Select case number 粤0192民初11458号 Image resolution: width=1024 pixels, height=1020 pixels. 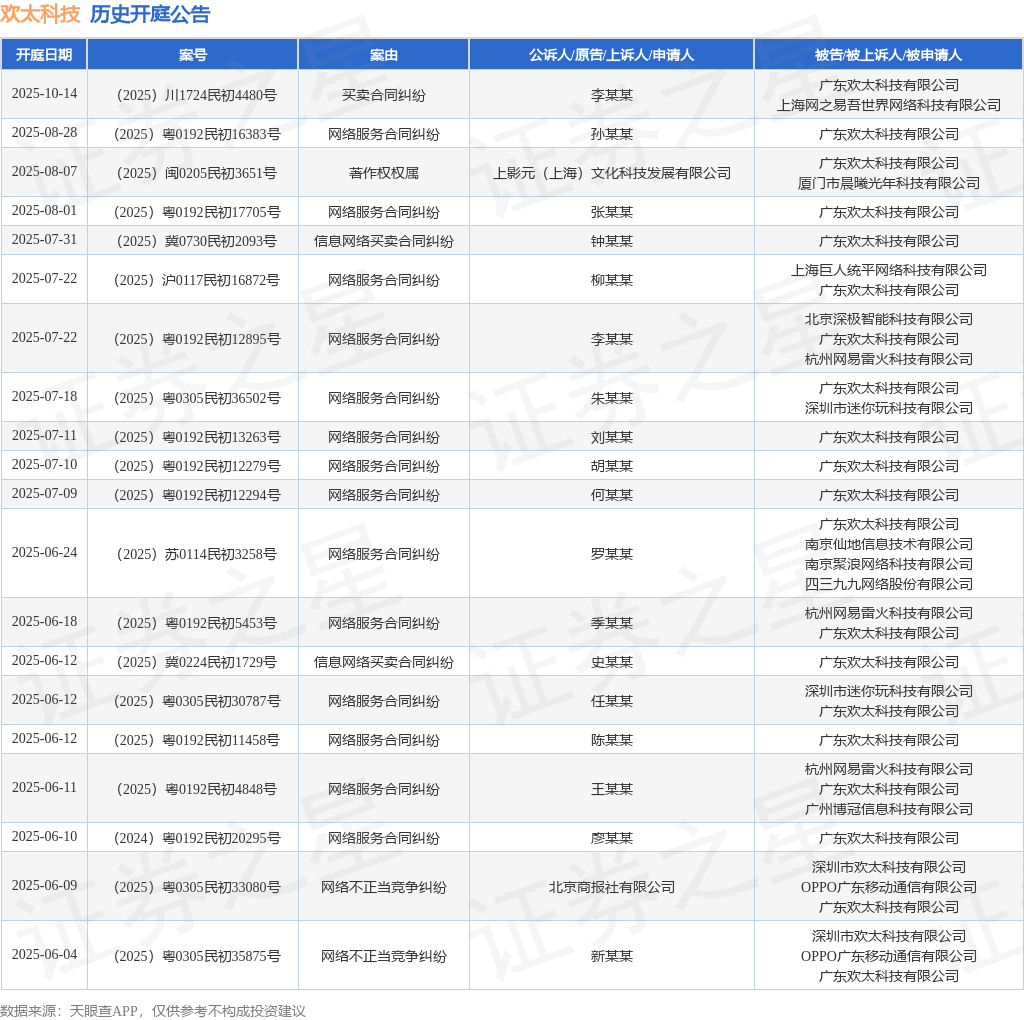point(197,741)
